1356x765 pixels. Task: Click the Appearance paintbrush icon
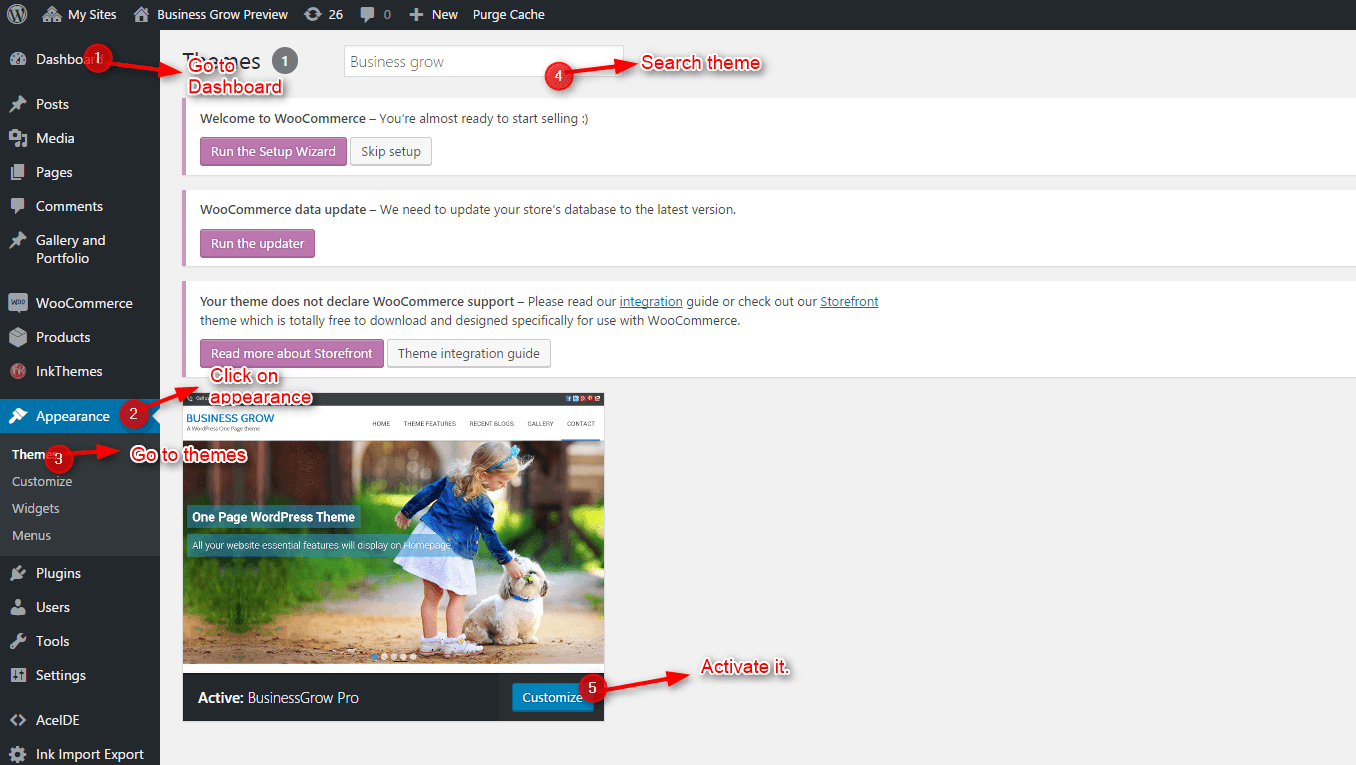point(18,416)
